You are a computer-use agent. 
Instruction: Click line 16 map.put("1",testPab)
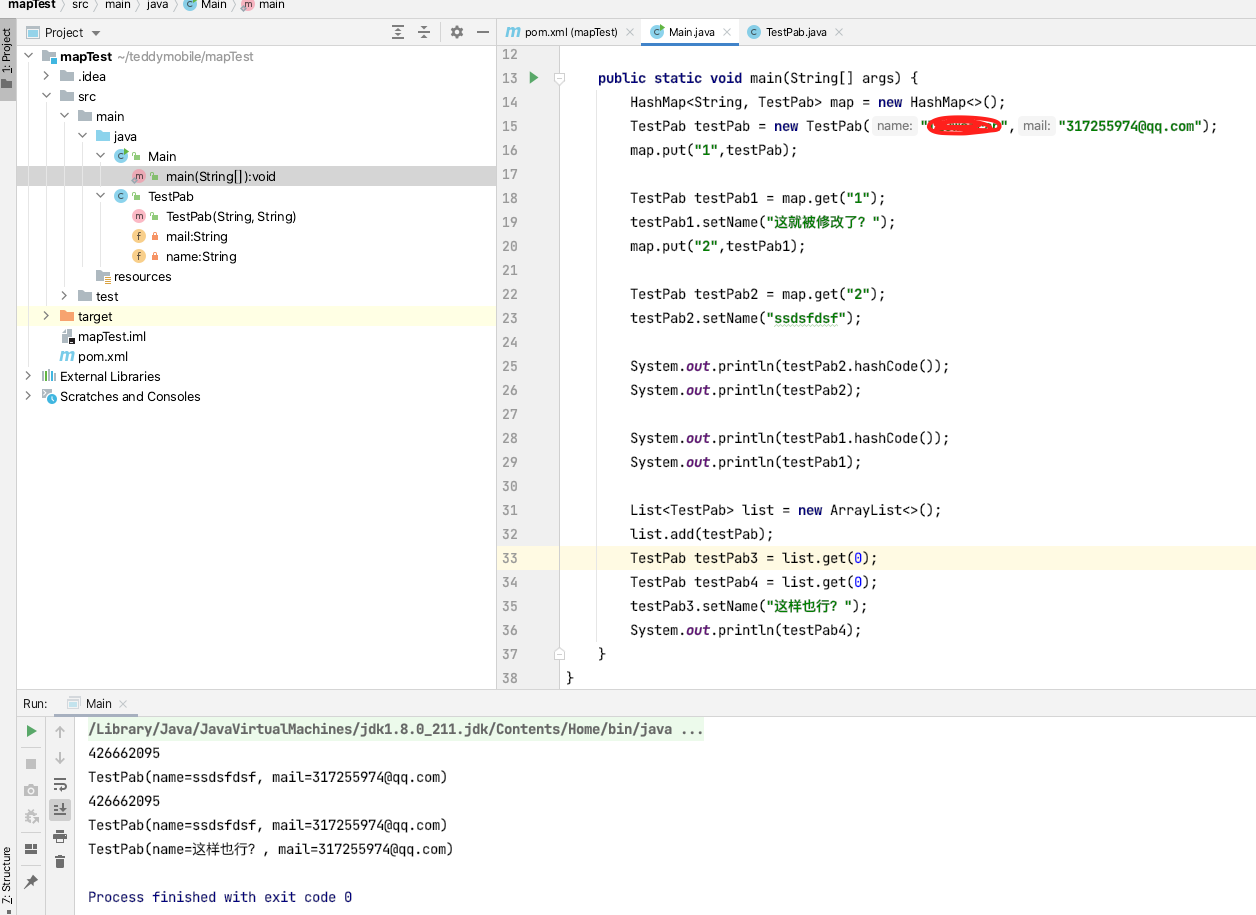point(714,150)
